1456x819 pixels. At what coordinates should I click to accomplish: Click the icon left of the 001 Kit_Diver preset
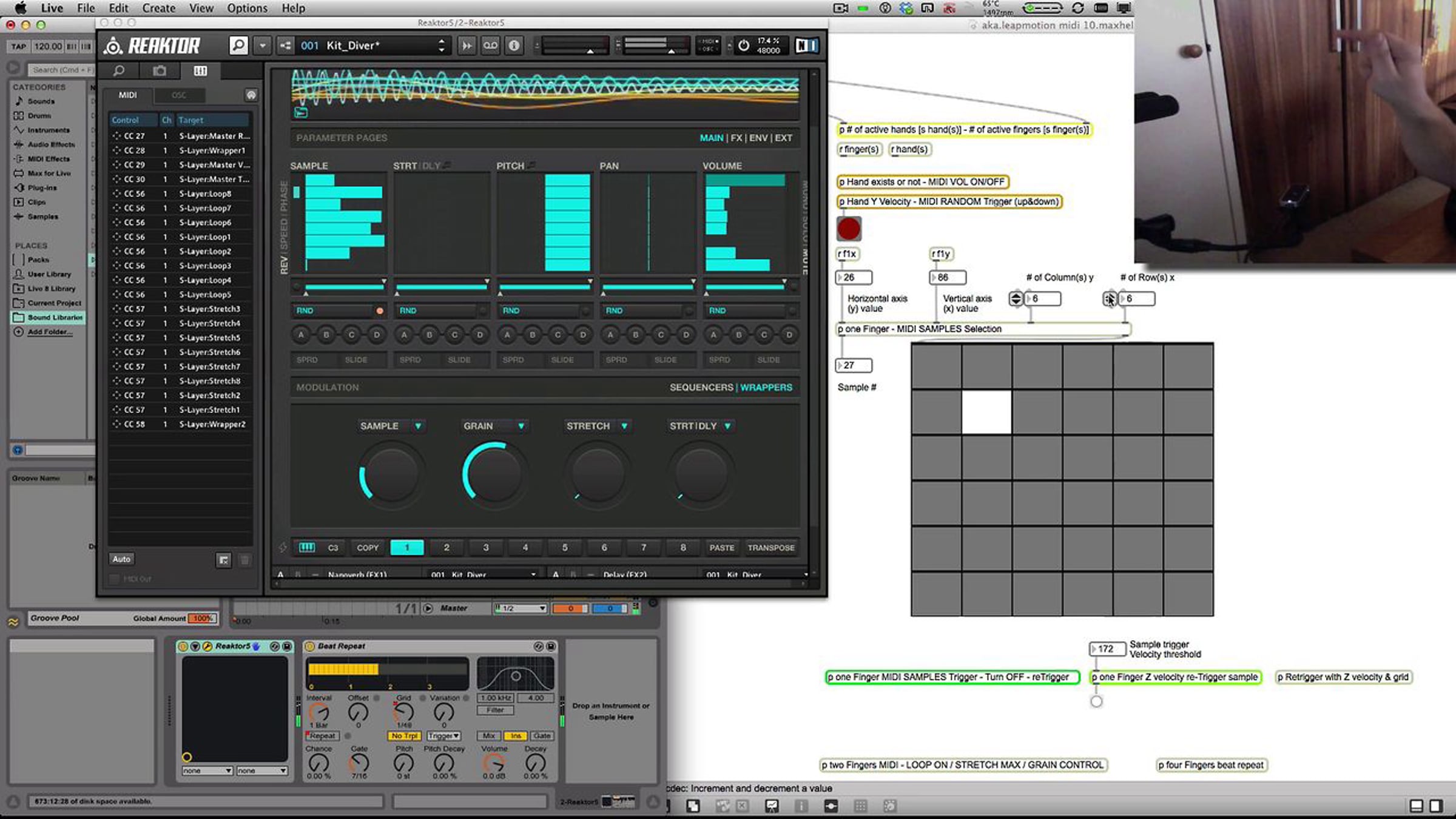click(285, 45)
